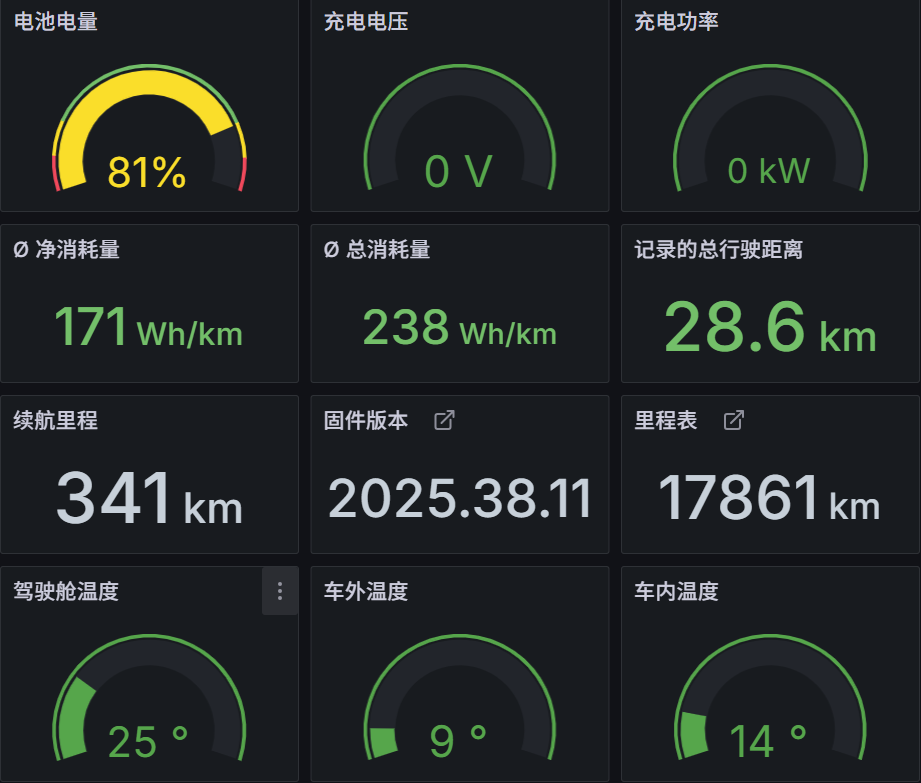Select the 充电电压 panel title
This screenshot has width=921, height=783.
(x=366, y=21)
